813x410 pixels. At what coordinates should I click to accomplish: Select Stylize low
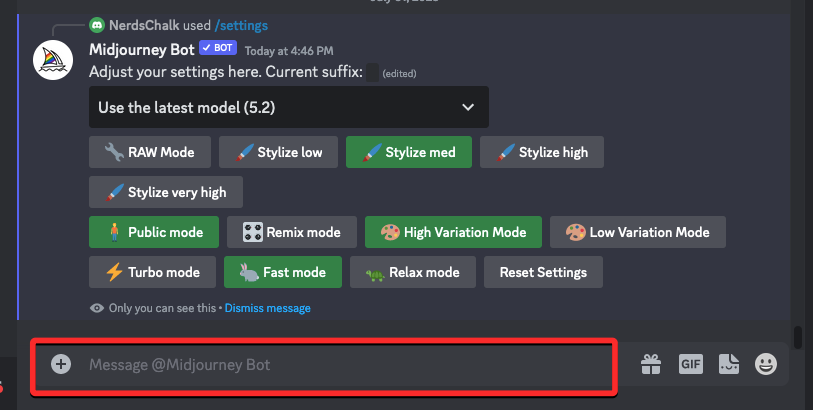278,152
